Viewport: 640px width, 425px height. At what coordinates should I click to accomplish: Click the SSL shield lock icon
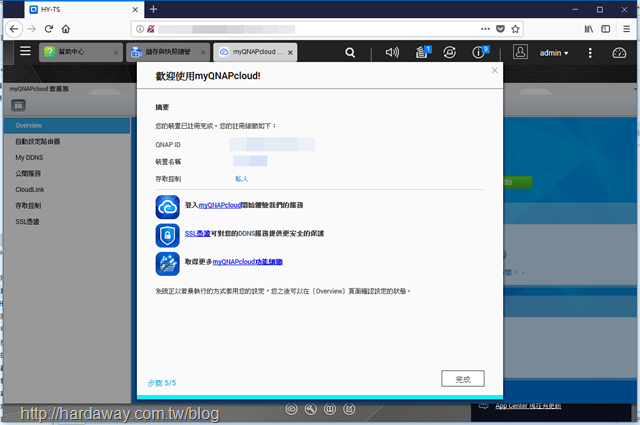167,235
